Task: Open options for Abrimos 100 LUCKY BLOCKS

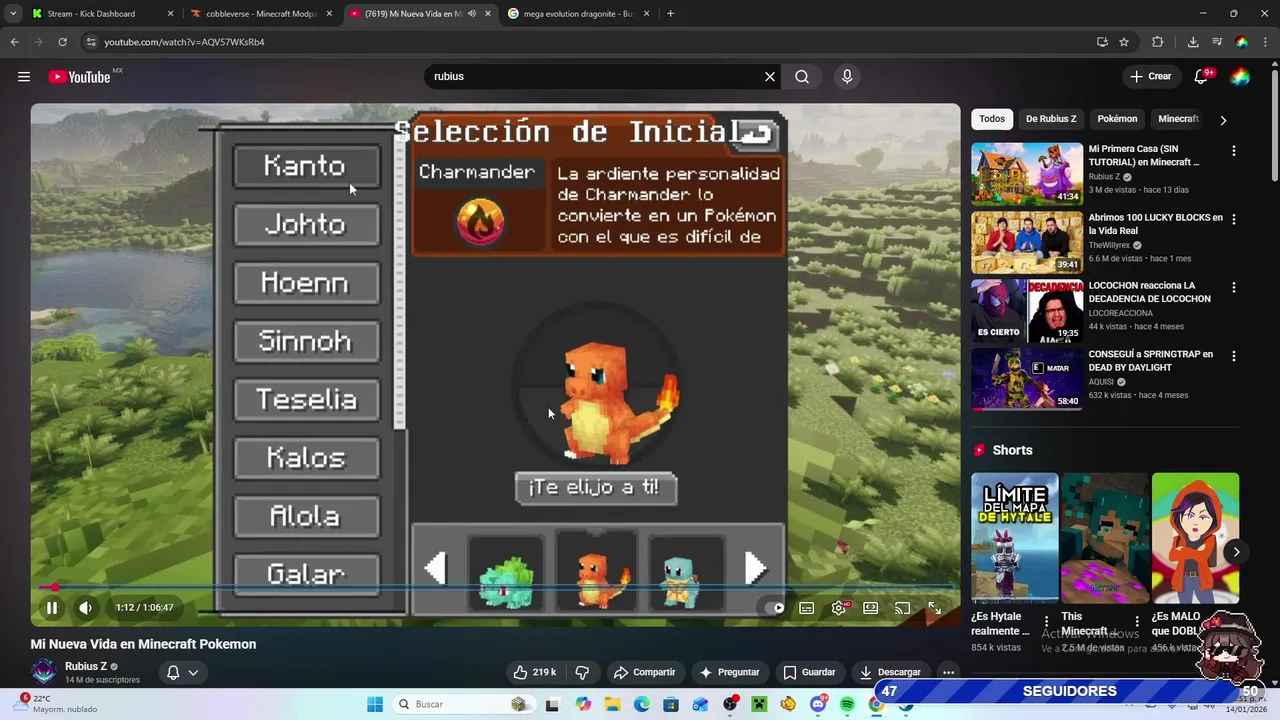Action: coord(1234,219)
